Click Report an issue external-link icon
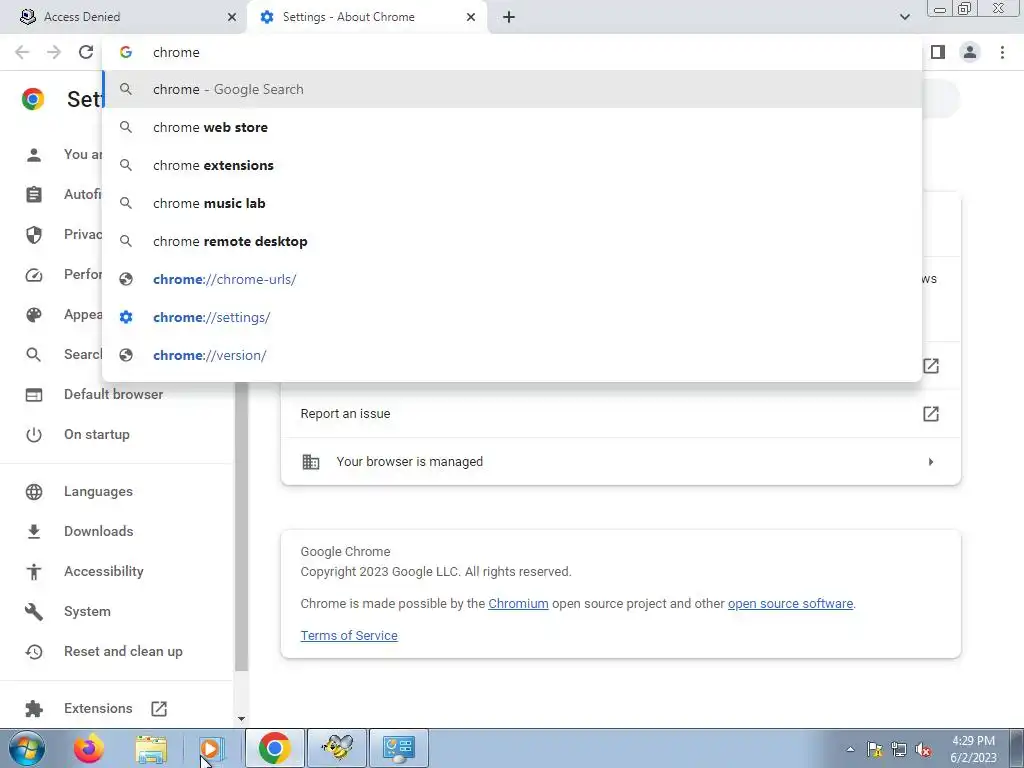 pos(931,413)
